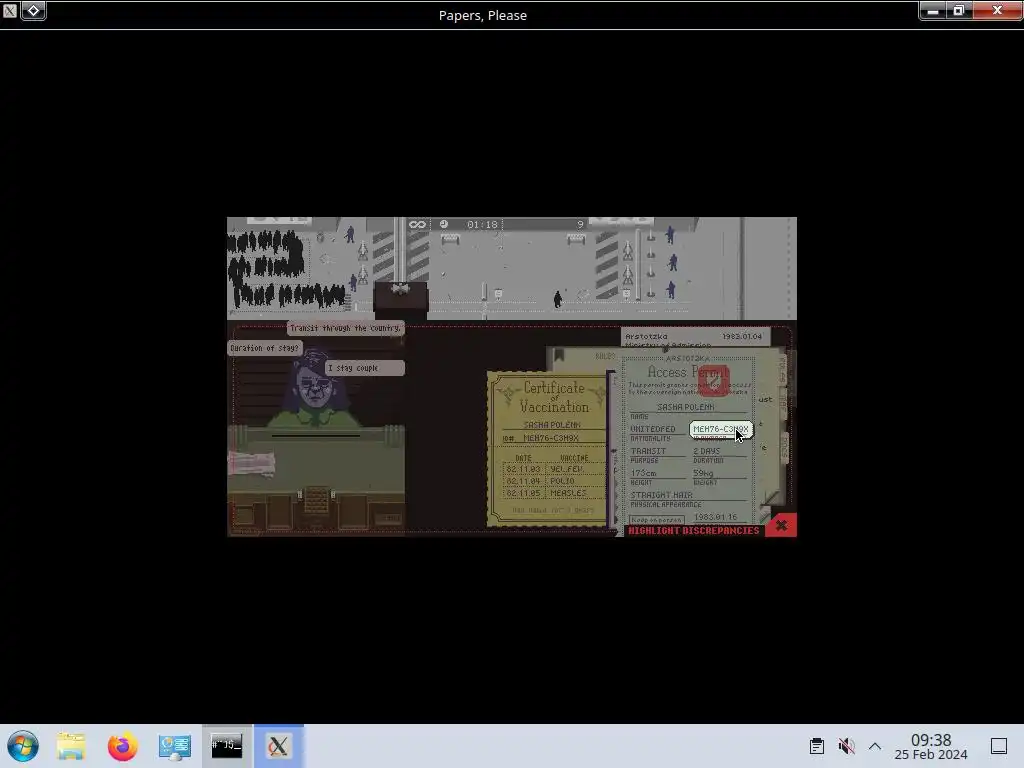This screenshot has width=1024, height=768.
Task: Open clipboard icon in system tray
Action: 816,746
